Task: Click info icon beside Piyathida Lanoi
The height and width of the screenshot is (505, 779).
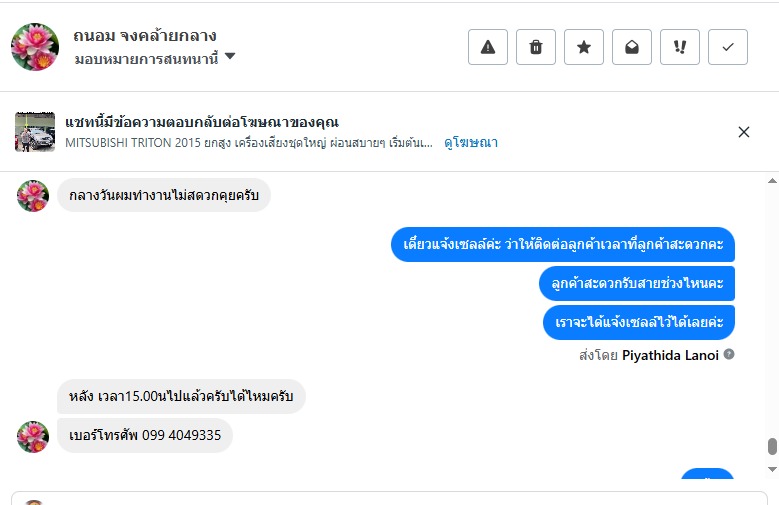Action: point(729,354)
